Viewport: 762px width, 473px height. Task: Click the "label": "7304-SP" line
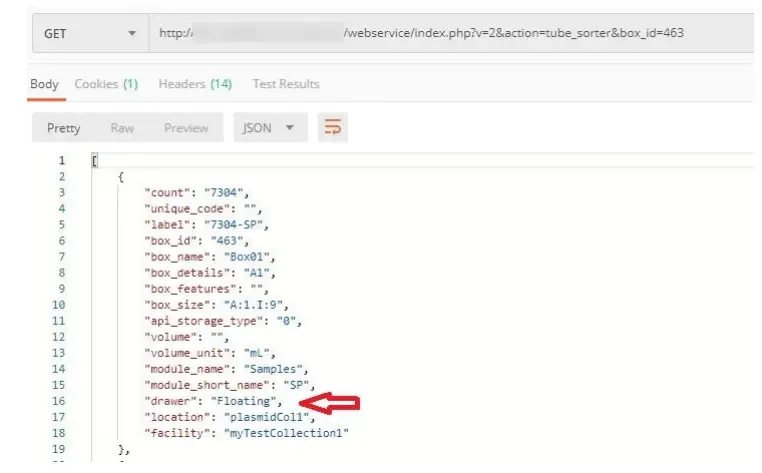click(x=207, y=225)
